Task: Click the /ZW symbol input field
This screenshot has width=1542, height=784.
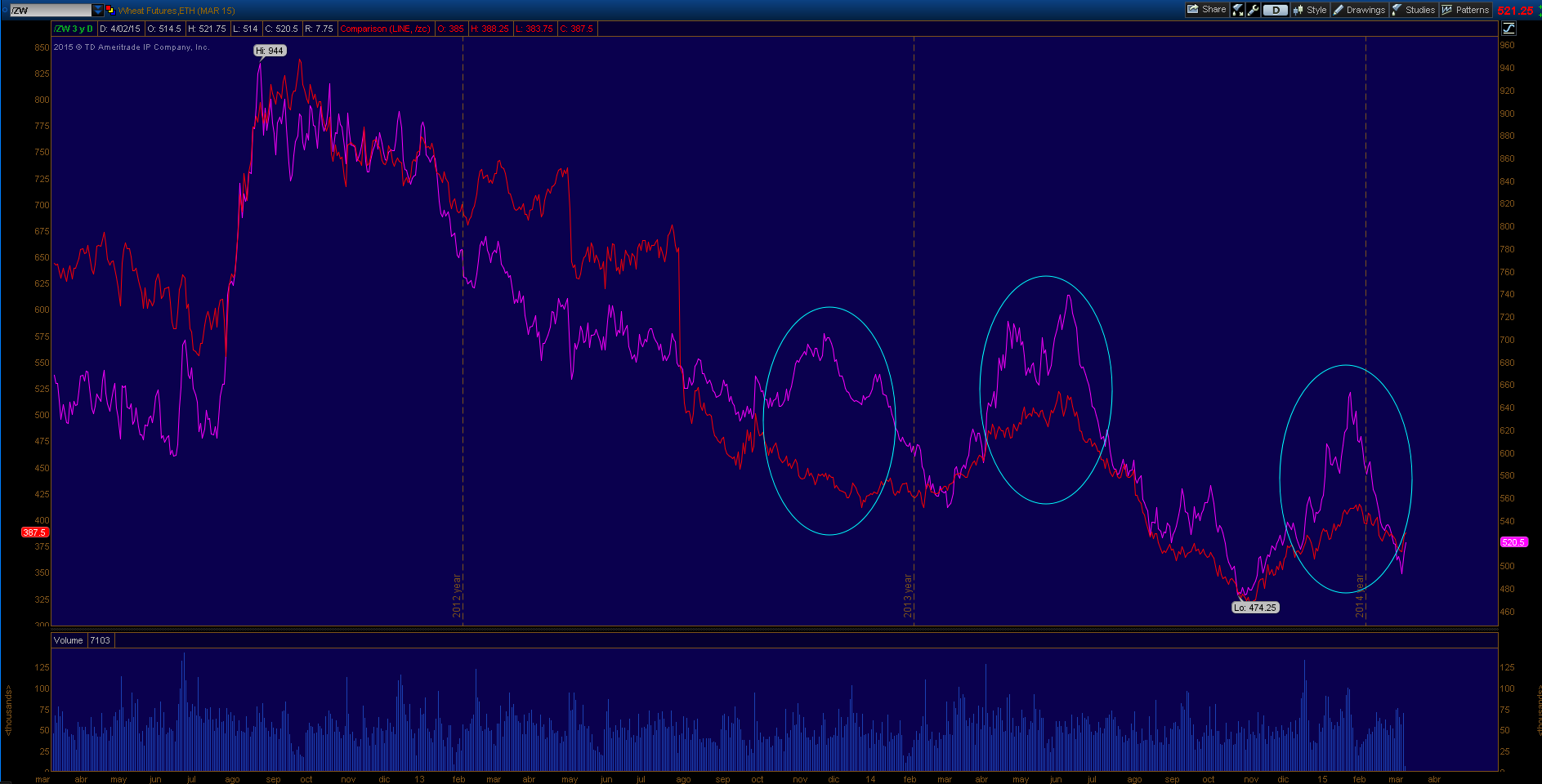Action: pos(51,11)
